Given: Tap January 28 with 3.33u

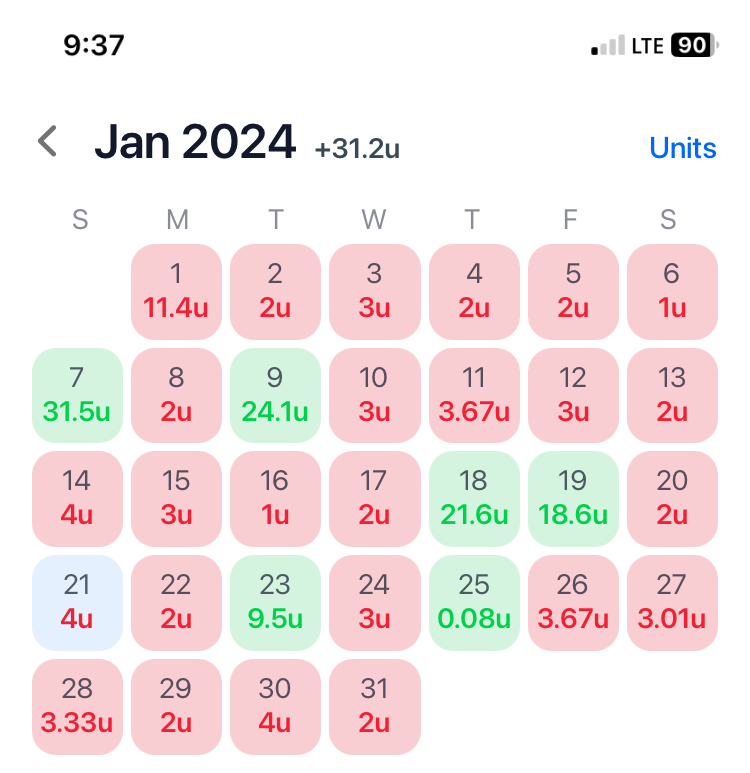Looking at the screenshot, I should [77, 707].
